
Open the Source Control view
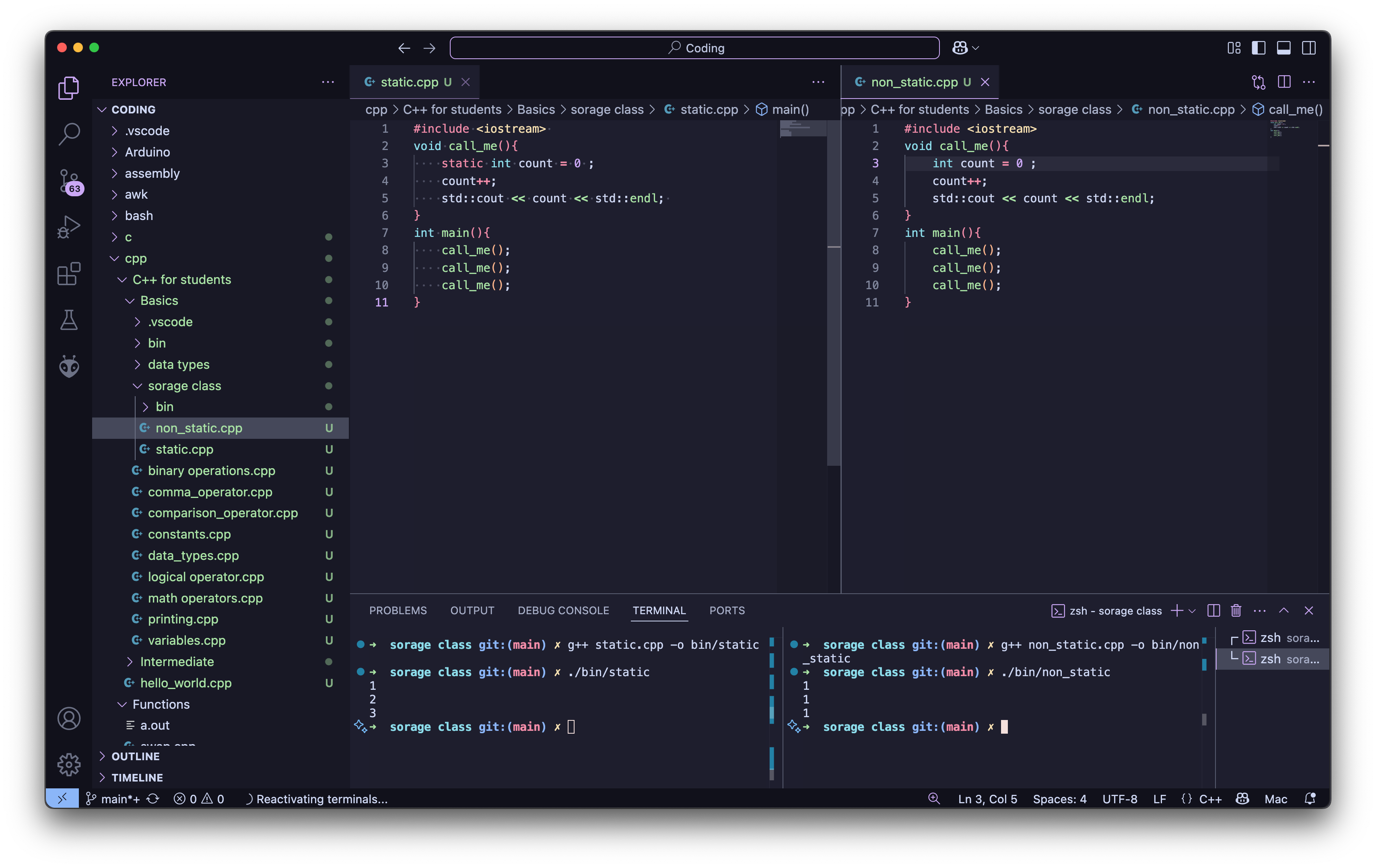69,181
